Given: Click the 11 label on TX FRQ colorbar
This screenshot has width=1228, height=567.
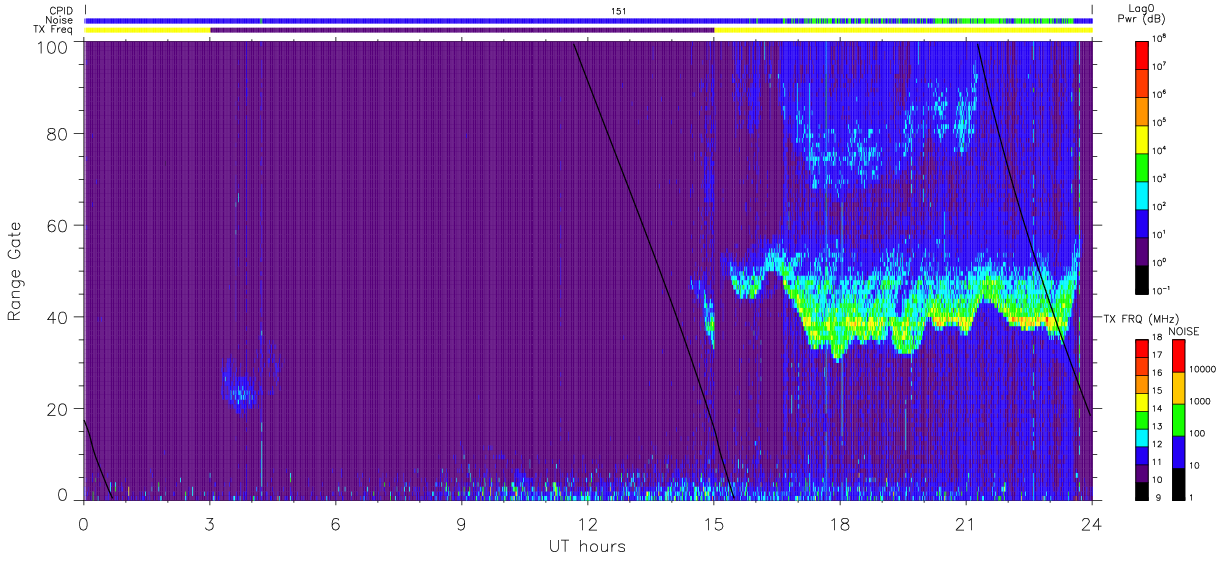Looking at the screenshot, I should 1158,463.
